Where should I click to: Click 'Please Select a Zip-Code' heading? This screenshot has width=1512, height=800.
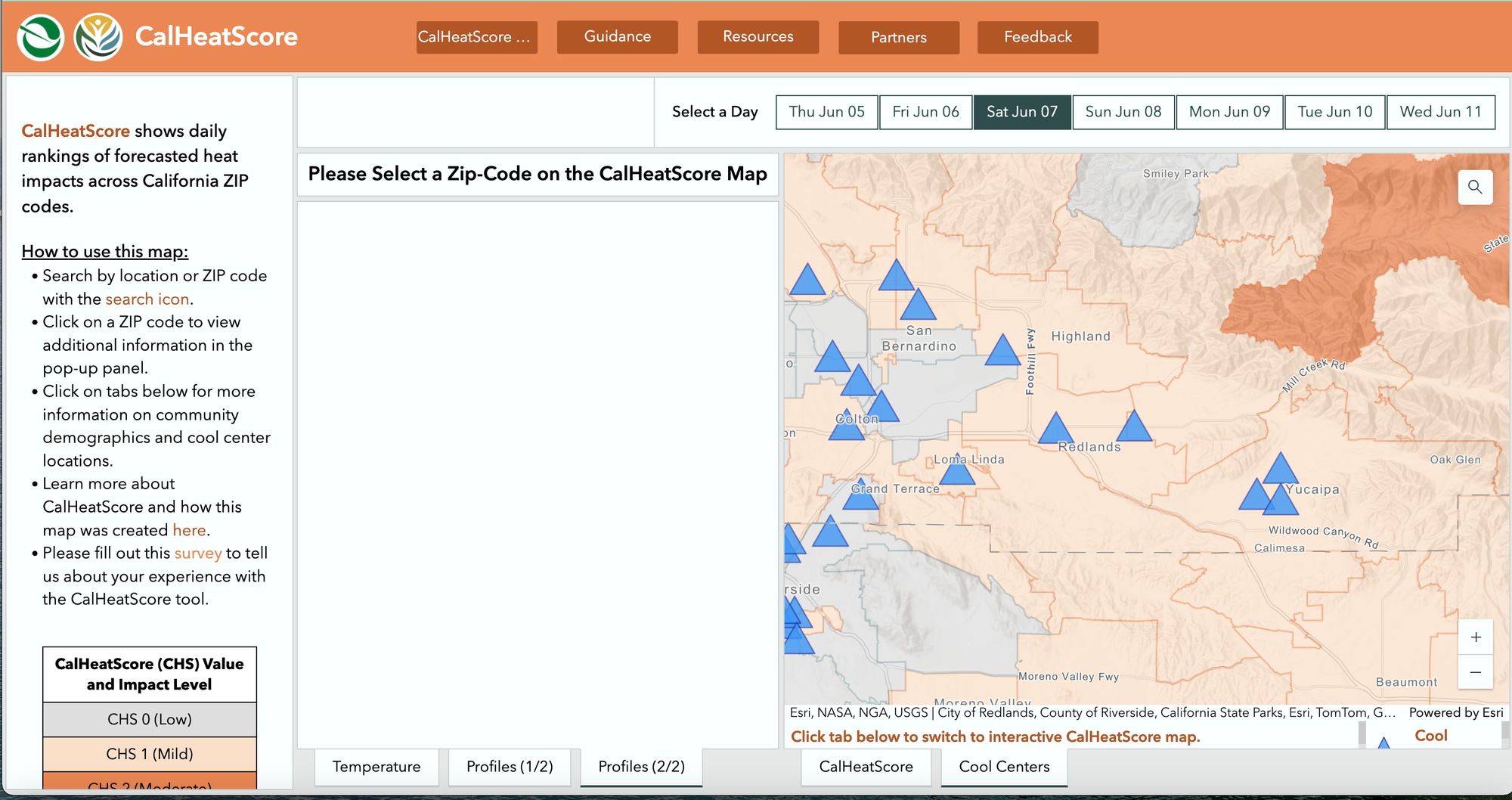pyautogui.click(x=538, y=174)
